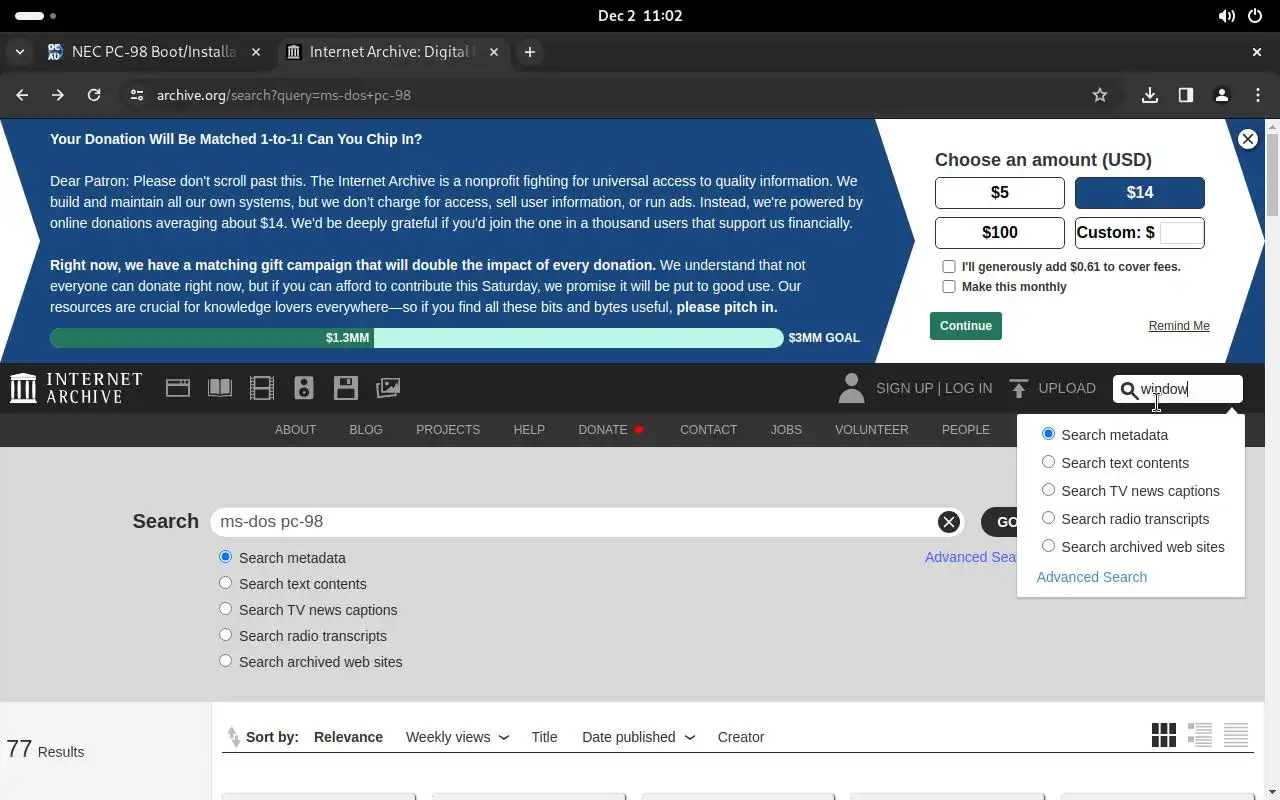Choose the $5 donation amount
Image resolution: width=1280 pixels, height=800 pixels.
[x=1000, y=193]
